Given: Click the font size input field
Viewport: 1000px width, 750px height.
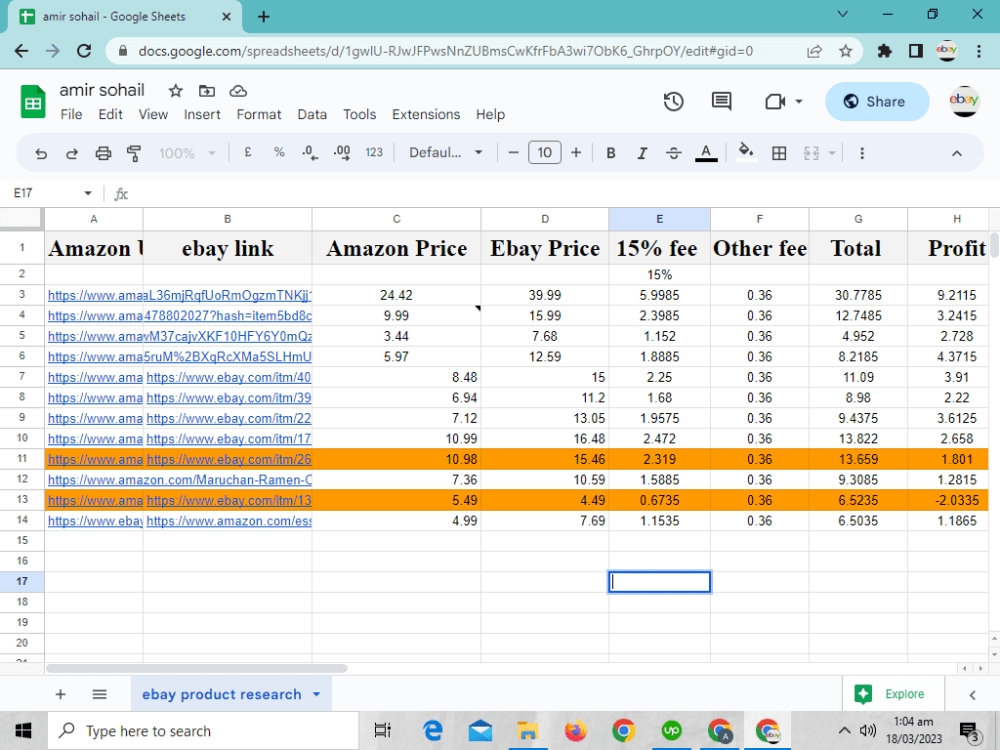Looking at the screenshot, I should (x=545, y=153).
